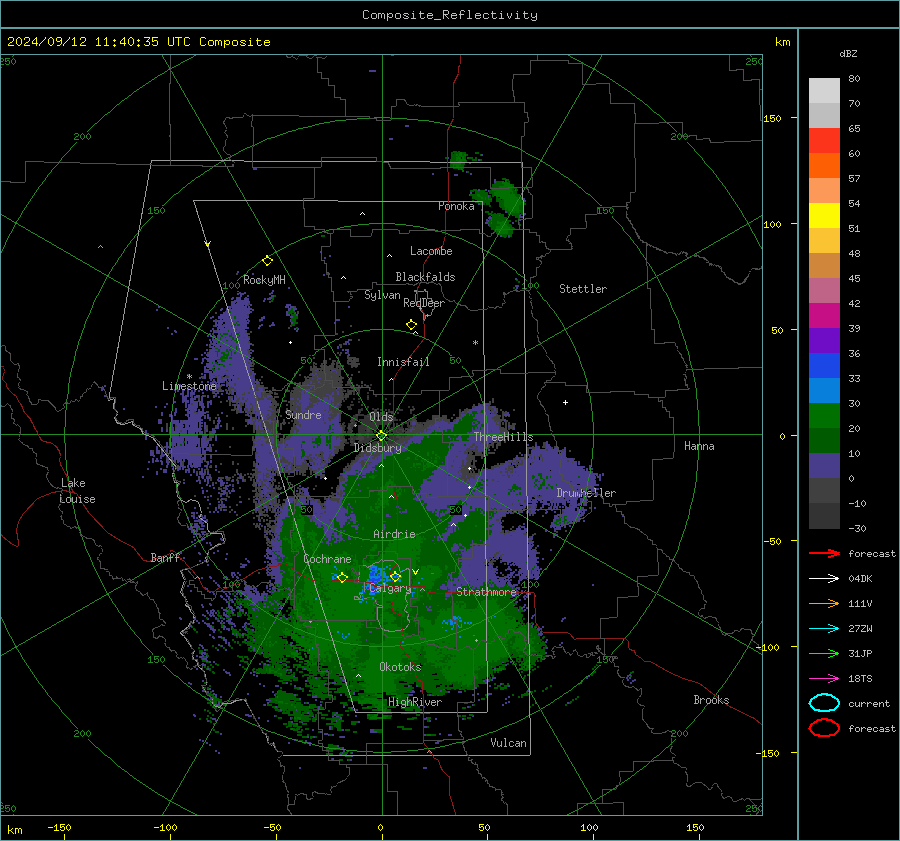900x841 pixels.
Task: Click the HighRiver city label
Action: click(415, 702)
